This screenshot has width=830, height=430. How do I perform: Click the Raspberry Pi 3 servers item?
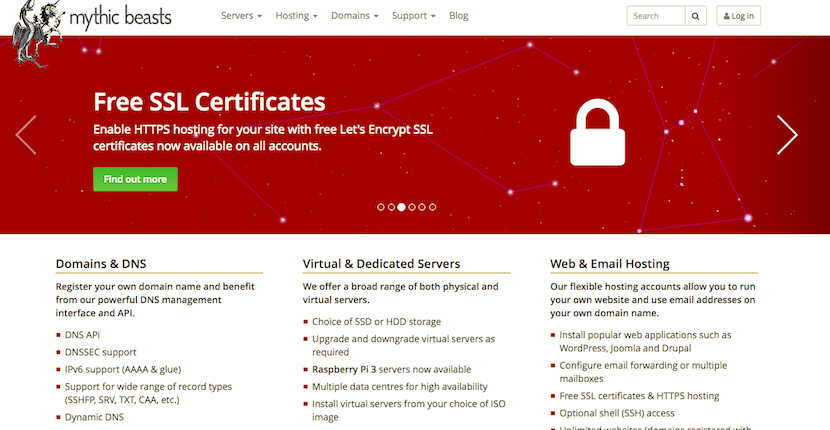(391, 369)
